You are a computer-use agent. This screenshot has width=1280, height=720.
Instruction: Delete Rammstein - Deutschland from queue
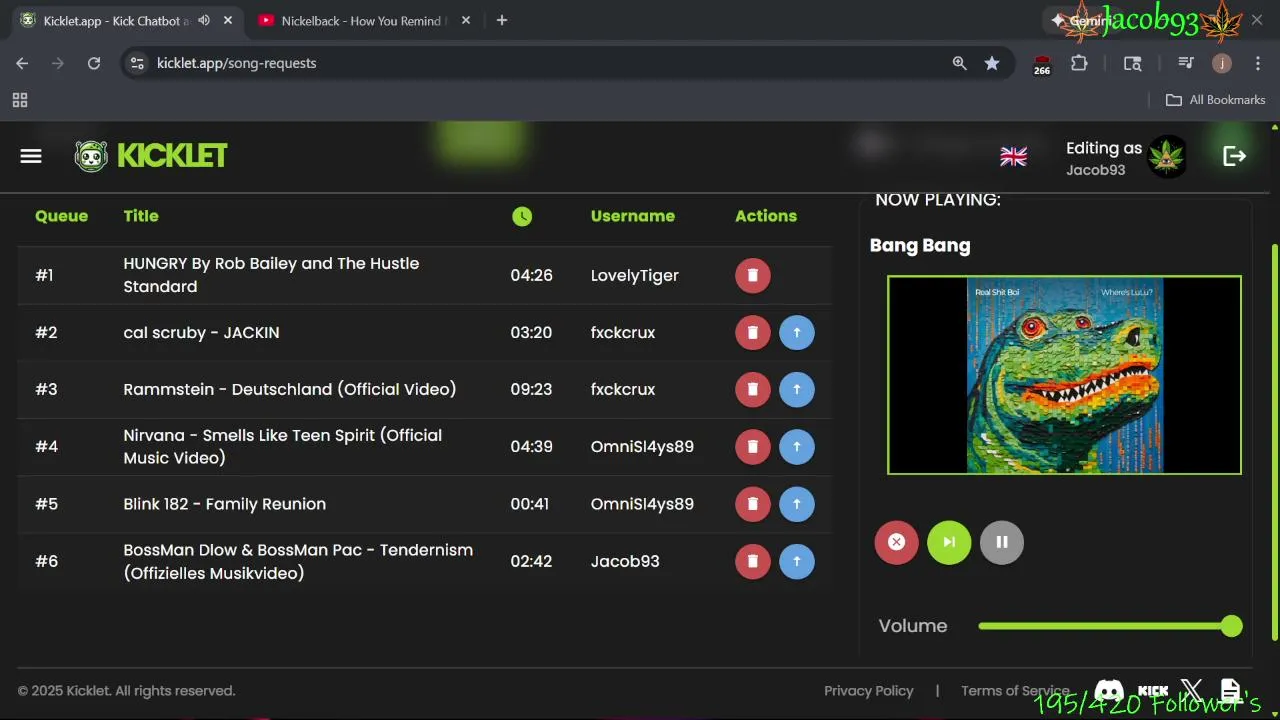753,389
